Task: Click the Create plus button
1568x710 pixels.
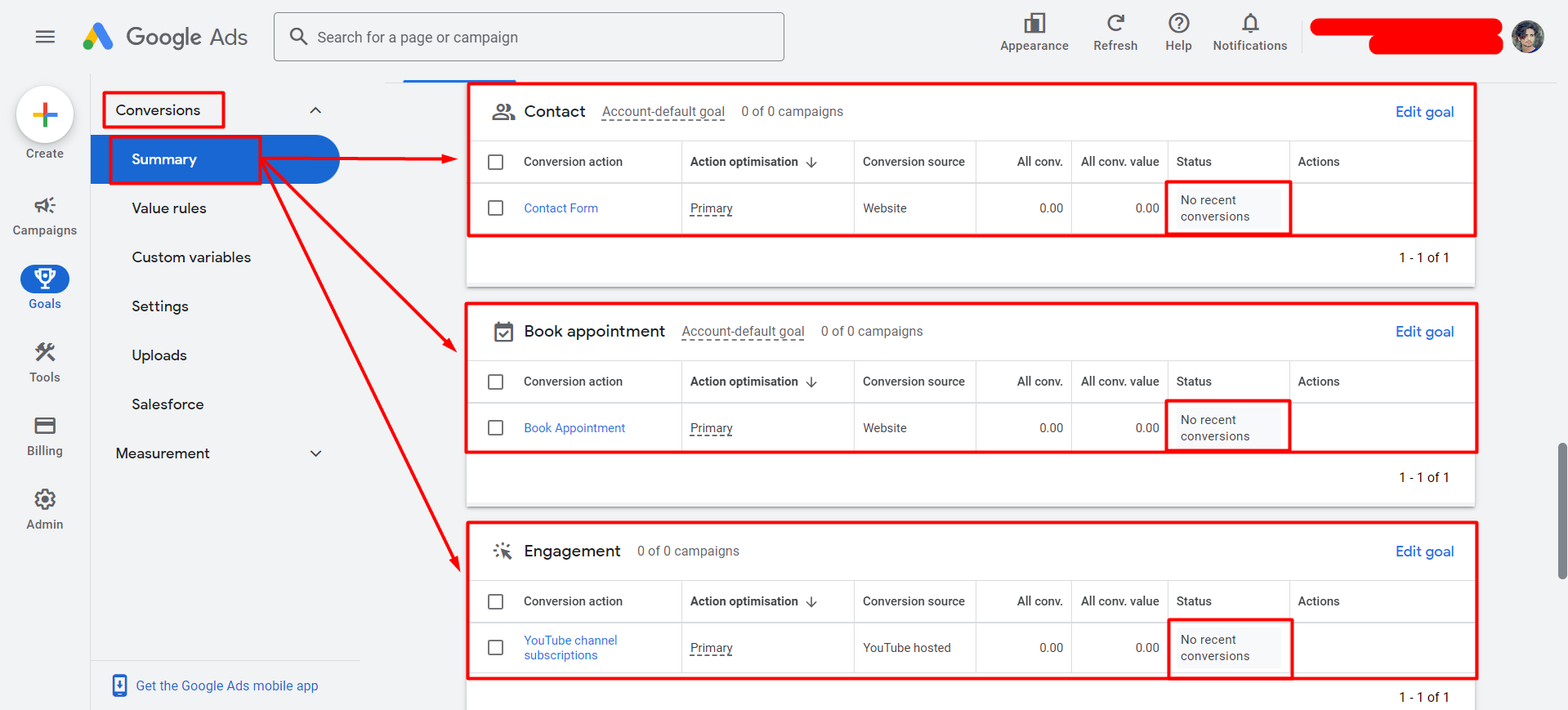Action: pos(45,114)
